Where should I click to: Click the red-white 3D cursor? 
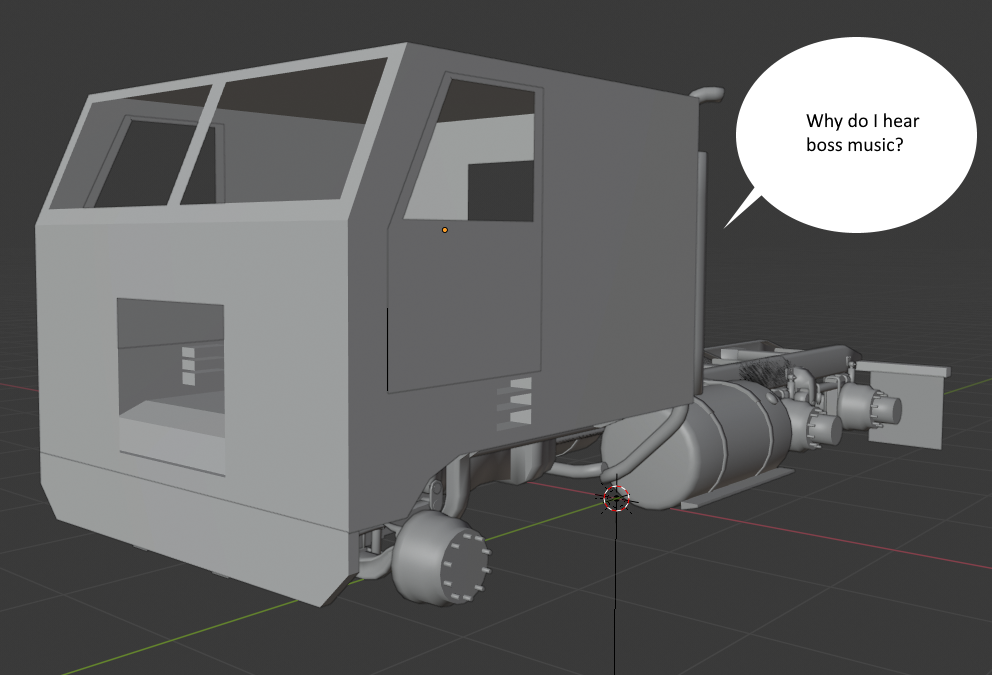[616, 499]
